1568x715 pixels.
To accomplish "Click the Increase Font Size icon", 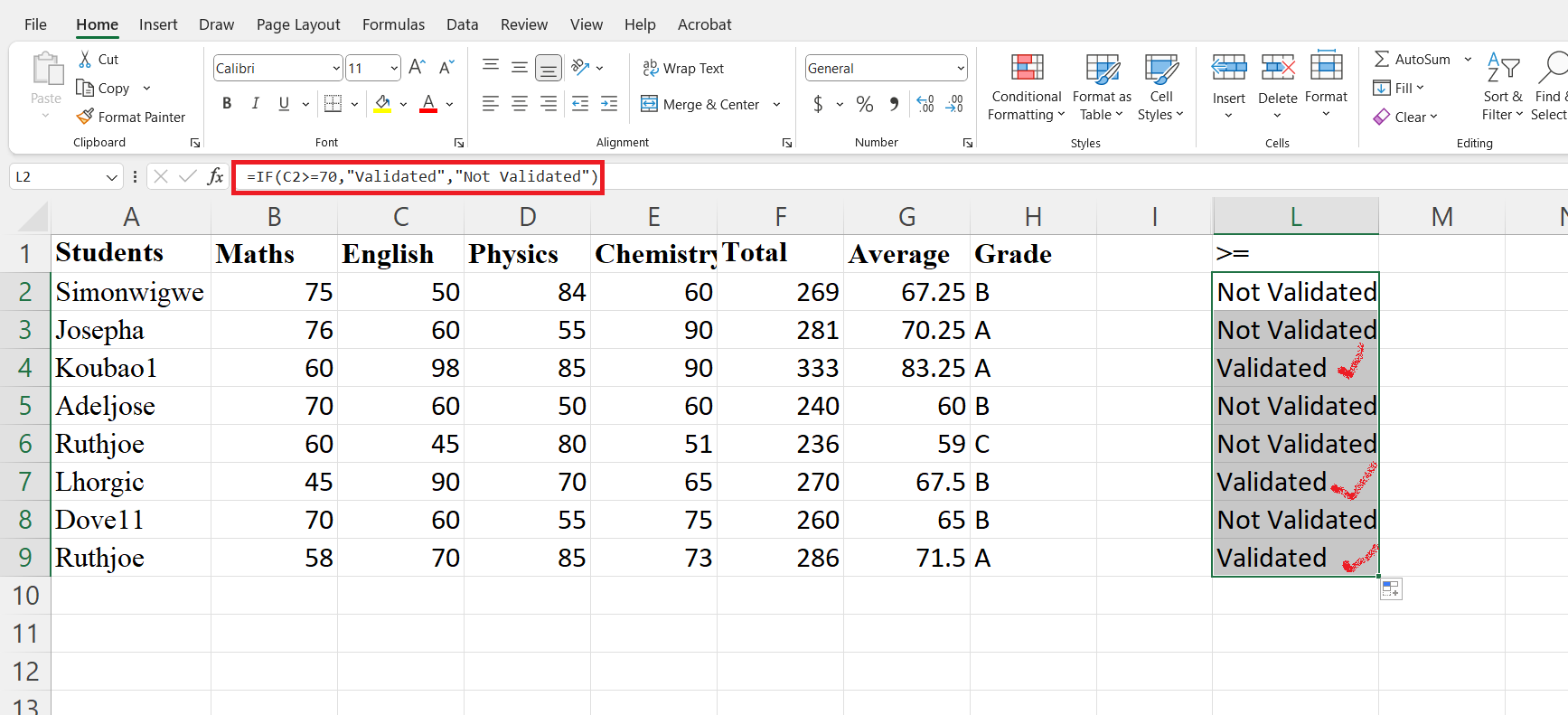I will (x=417, y=68).
